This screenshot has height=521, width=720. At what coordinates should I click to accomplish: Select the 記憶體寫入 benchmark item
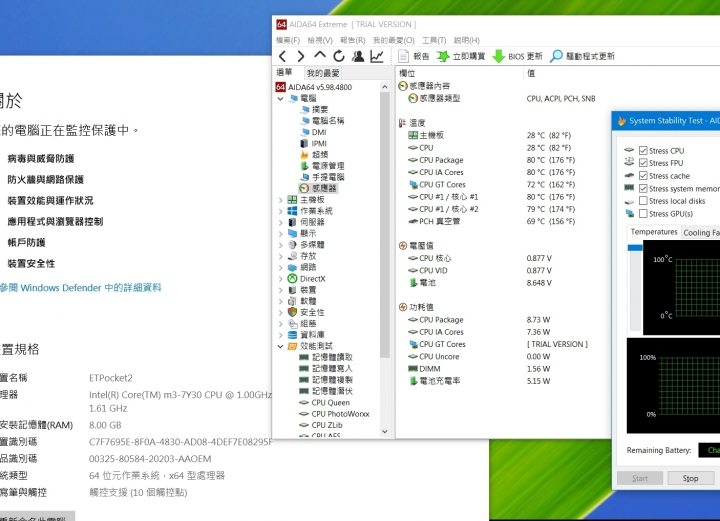[x=326, y=369]
